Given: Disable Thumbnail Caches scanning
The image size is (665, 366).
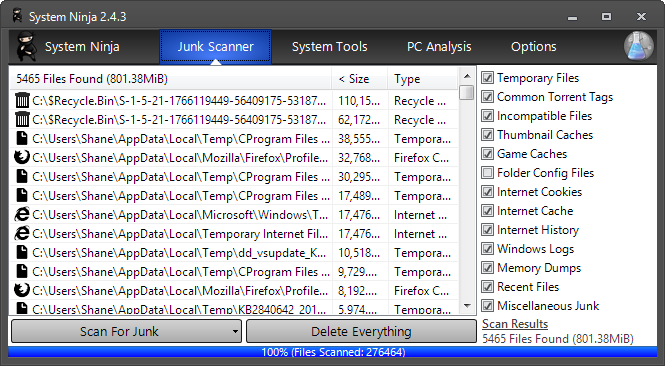Looking at the screenshot, I should click(487, 135).
